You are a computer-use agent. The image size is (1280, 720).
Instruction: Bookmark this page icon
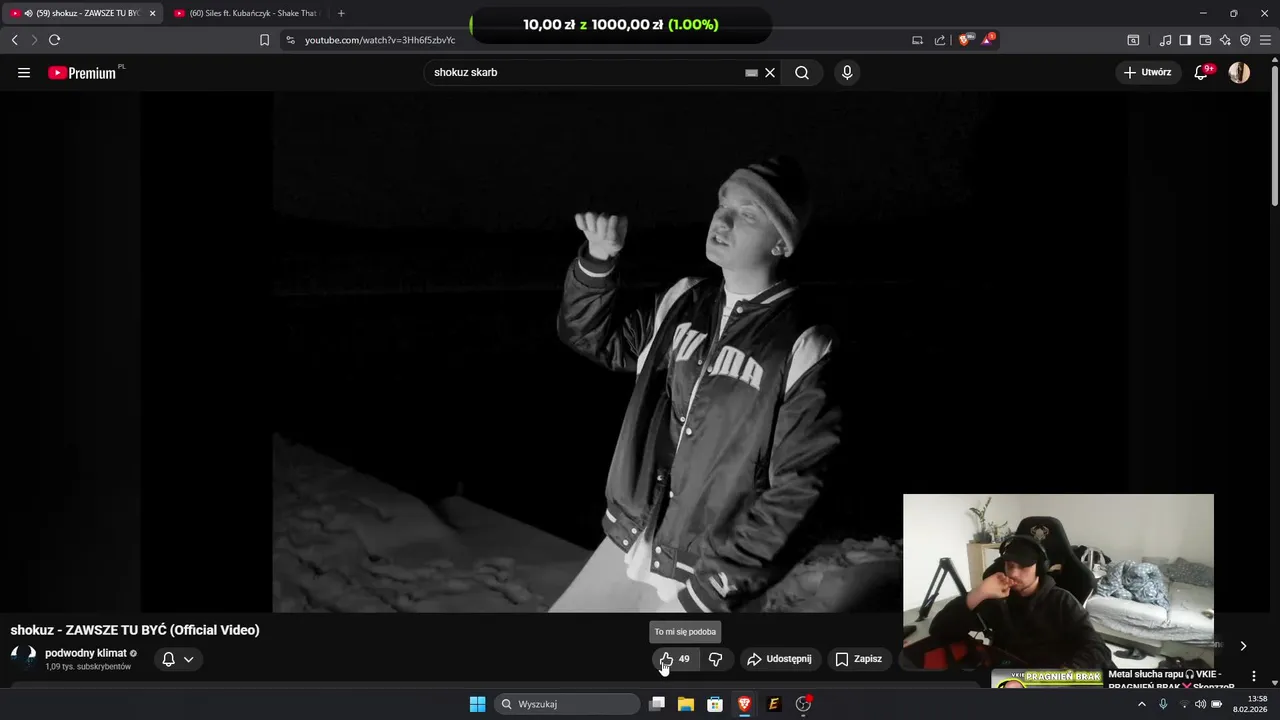coord(264,40)
